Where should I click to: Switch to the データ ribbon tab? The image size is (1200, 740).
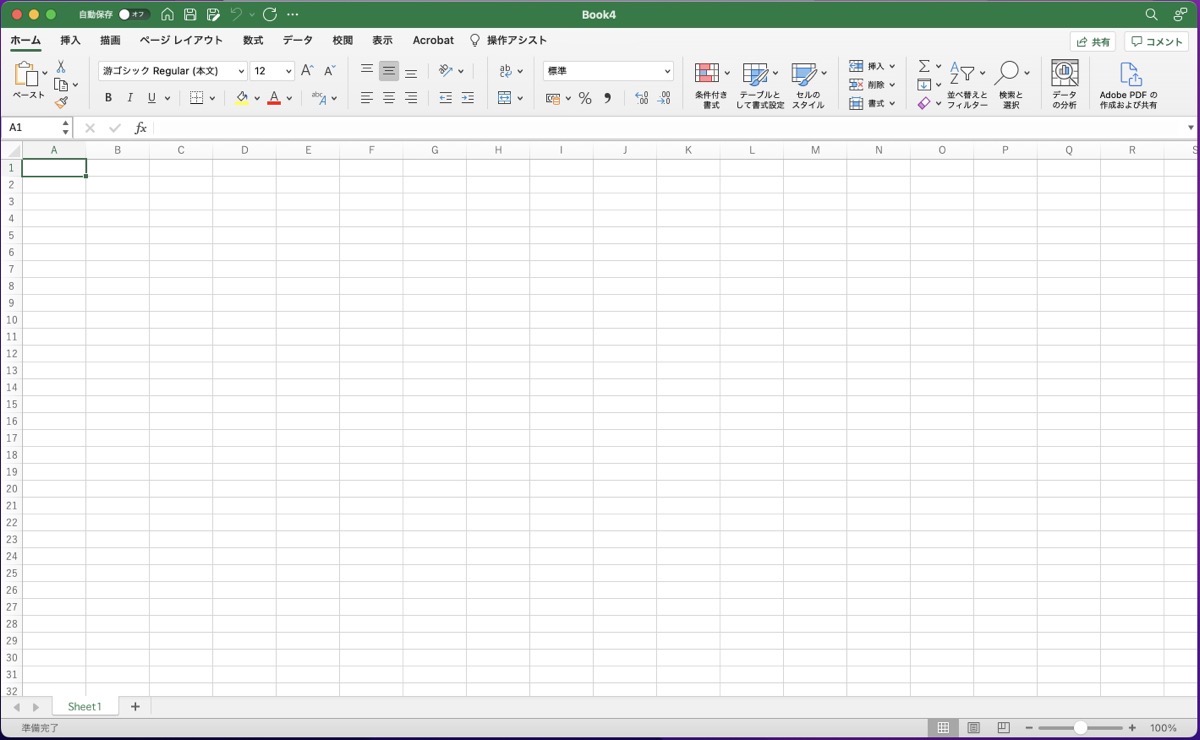(297, 40)
